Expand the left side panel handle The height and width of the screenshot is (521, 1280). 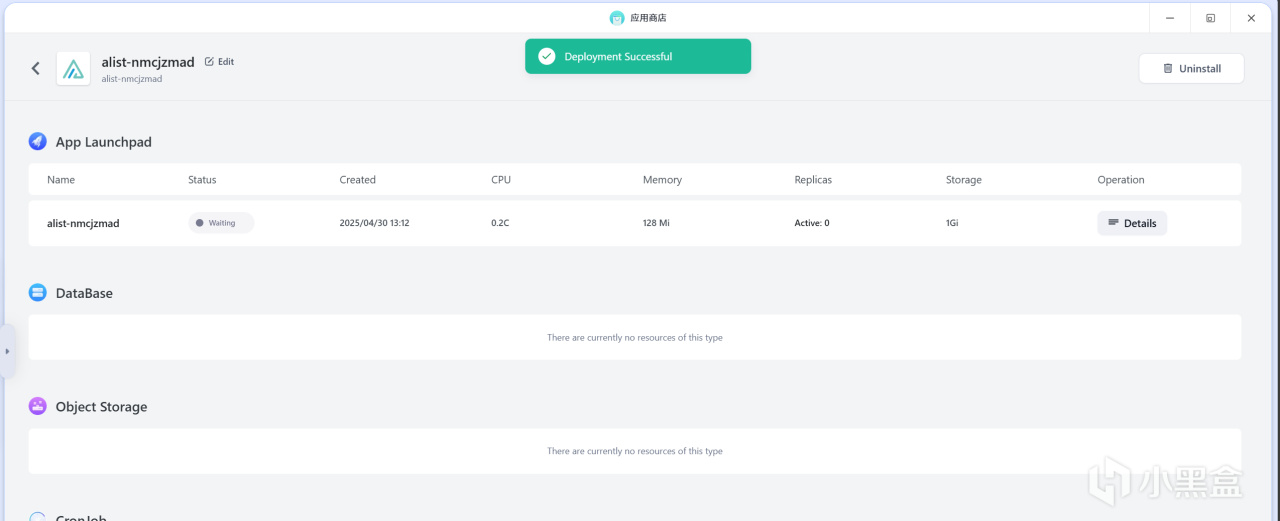tap(7, 351)
